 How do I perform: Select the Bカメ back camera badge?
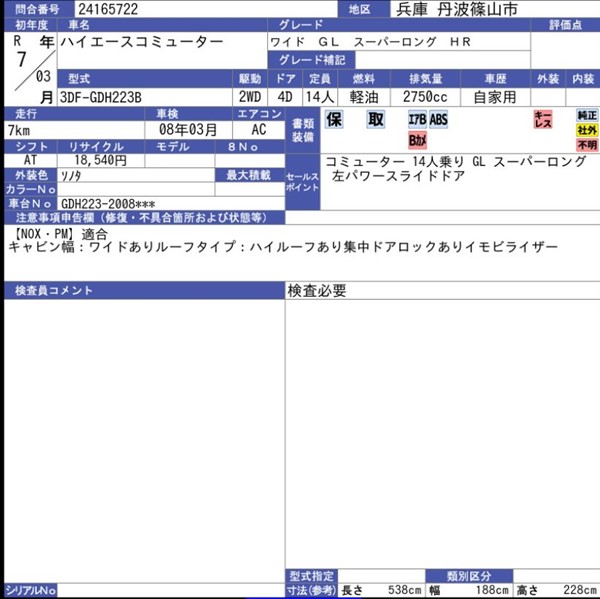click(417, 140)
